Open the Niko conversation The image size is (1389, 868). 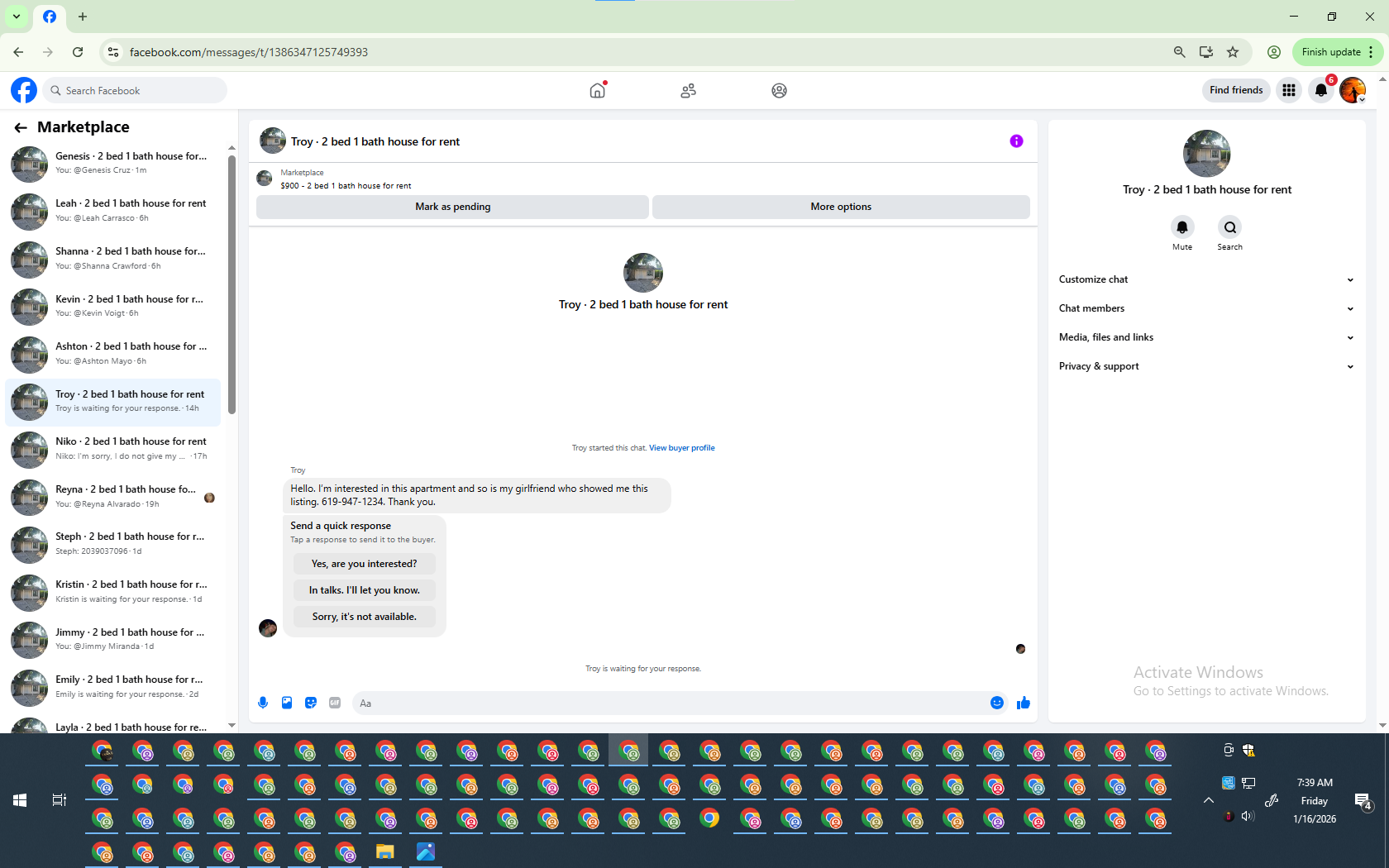click(x=113, y=449)
